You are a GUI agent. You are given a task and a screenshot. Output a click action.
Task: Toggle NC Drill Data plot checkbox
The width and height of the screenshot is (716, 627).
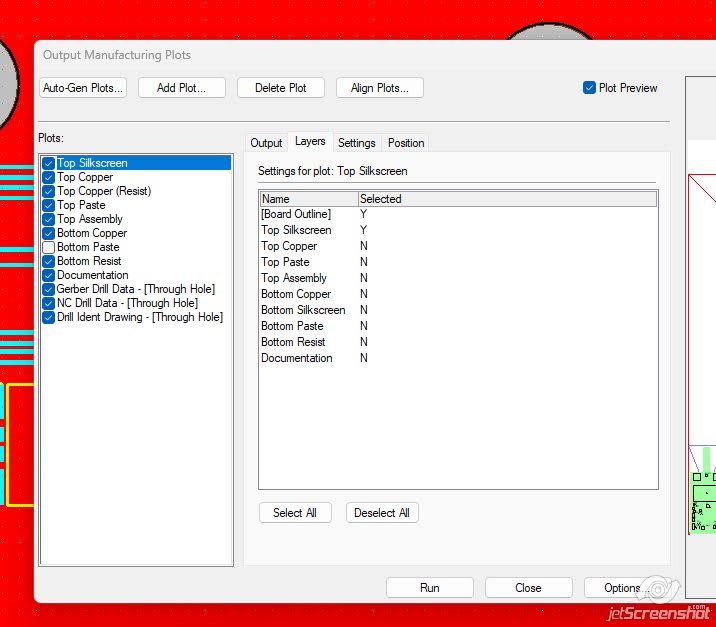[x=48, y=303]
